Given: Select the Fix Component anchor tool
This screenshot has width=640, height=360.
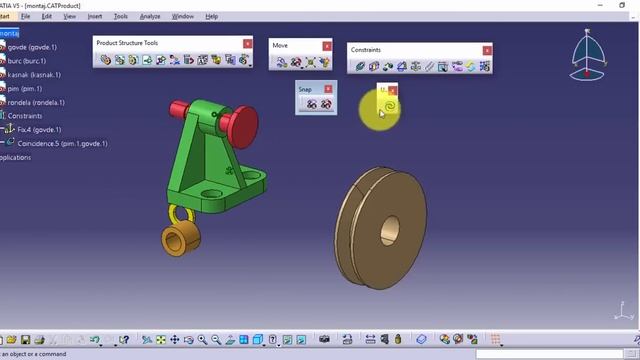Looking at the screenshot, I should [x=415, y=66].
